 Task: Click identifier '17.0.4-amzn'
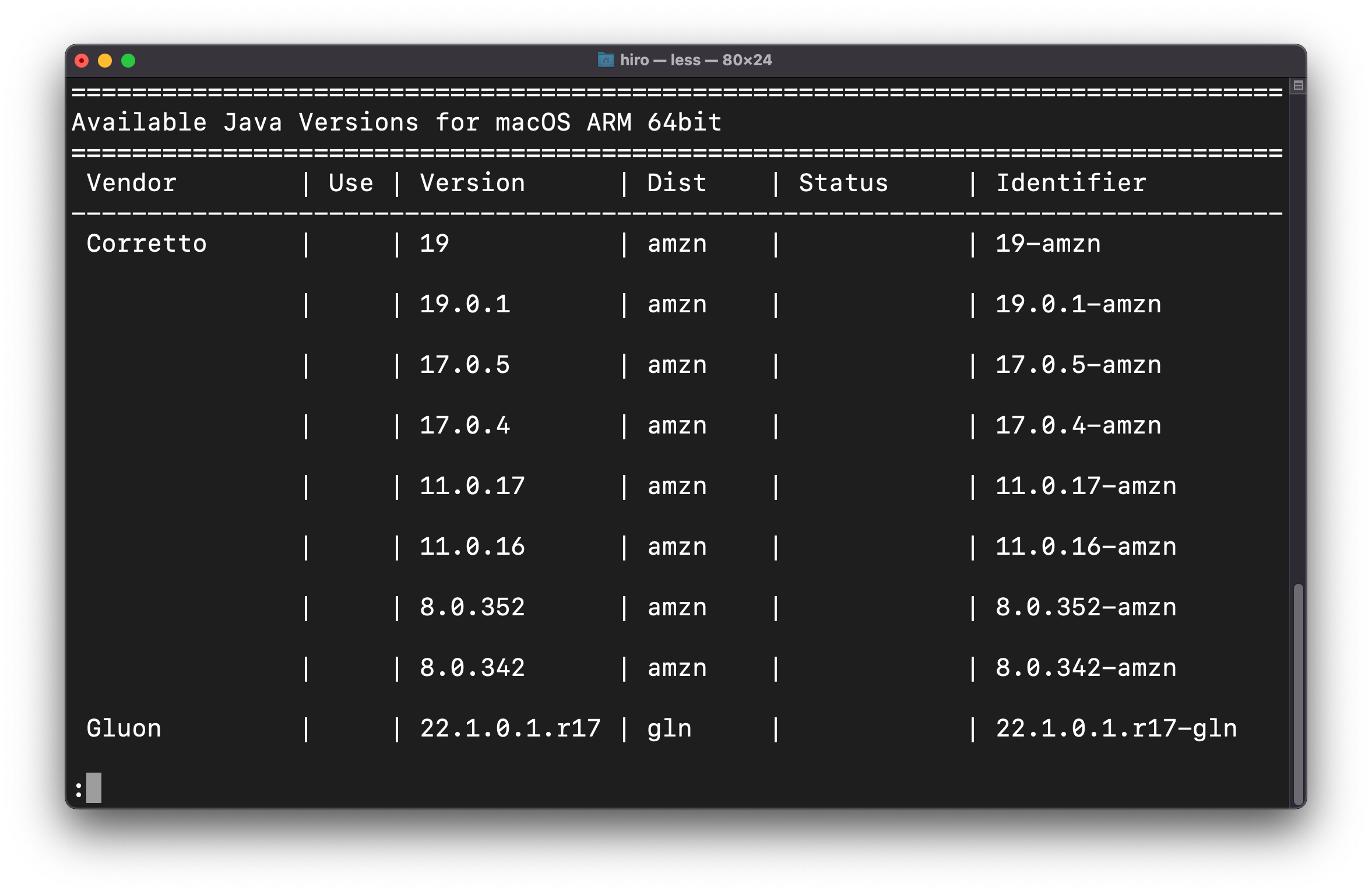coord(1079,425)
